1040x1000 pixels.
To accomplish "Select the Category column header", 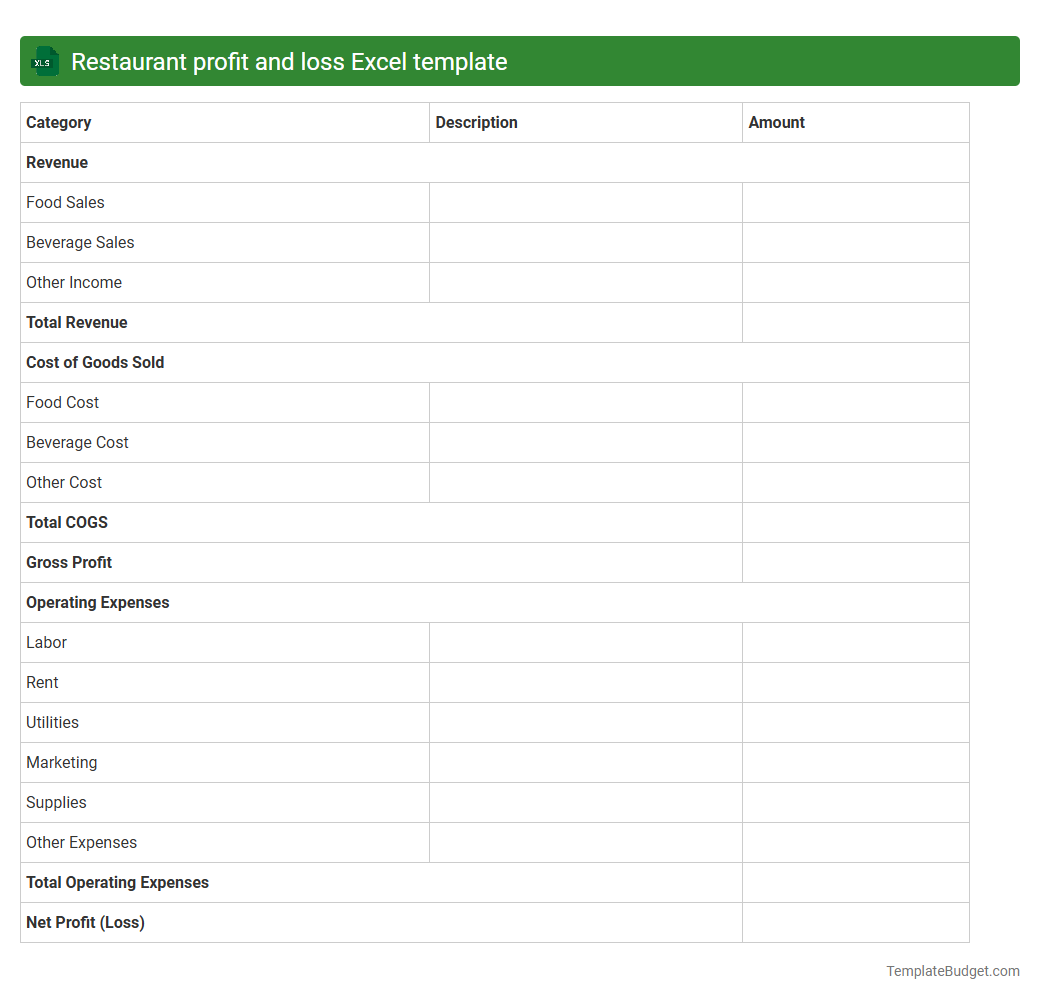I will coord(58,122).
